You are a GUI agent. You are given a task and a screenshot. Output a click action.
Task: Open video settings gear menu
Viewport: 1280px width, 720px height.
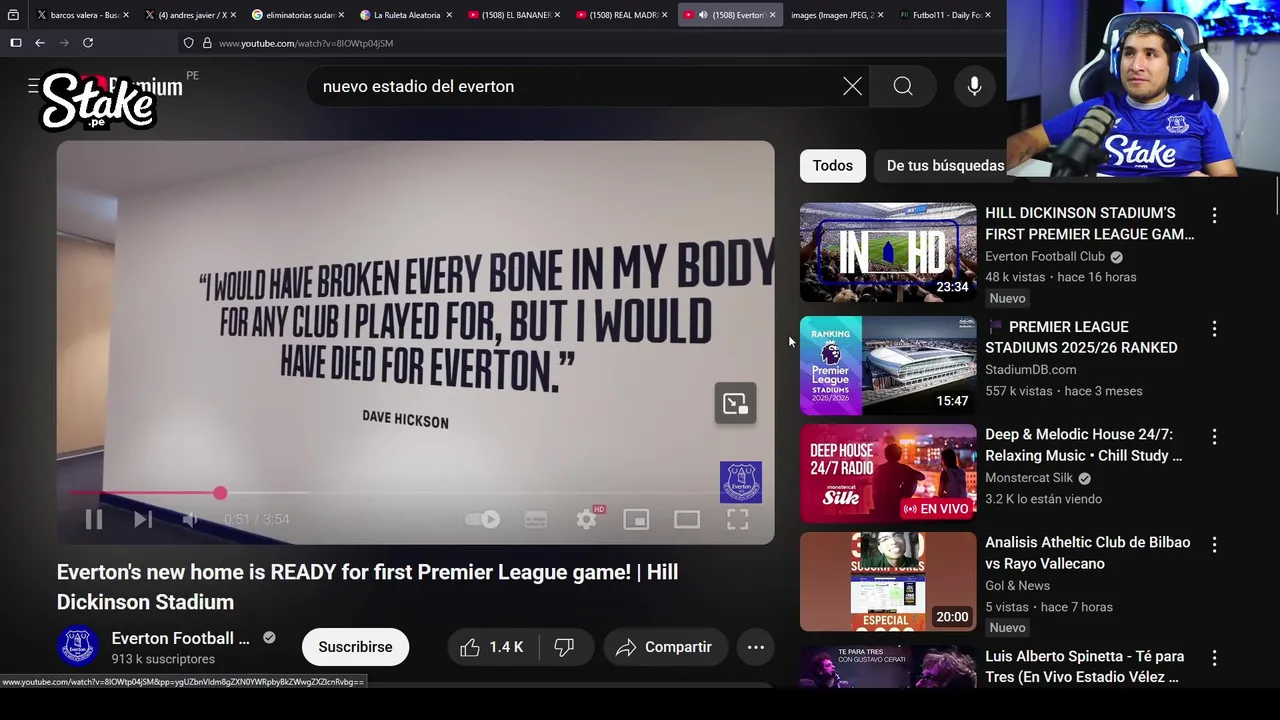click(587, 519)
